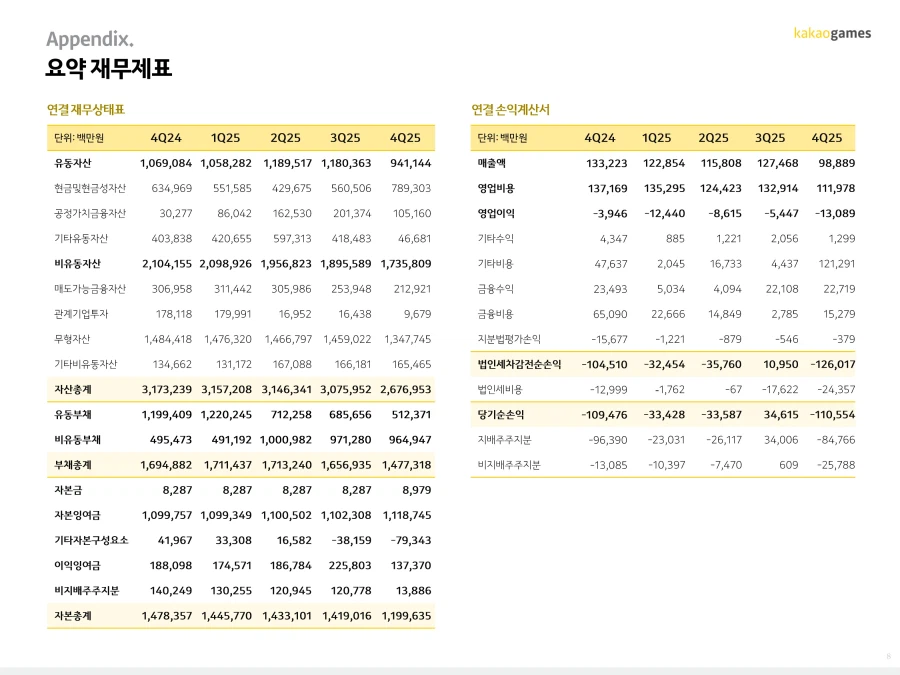Screen dimensions: 900x675
Task: Select the 4Q25 column header in balance sheet table
Action: click(405, 138)
